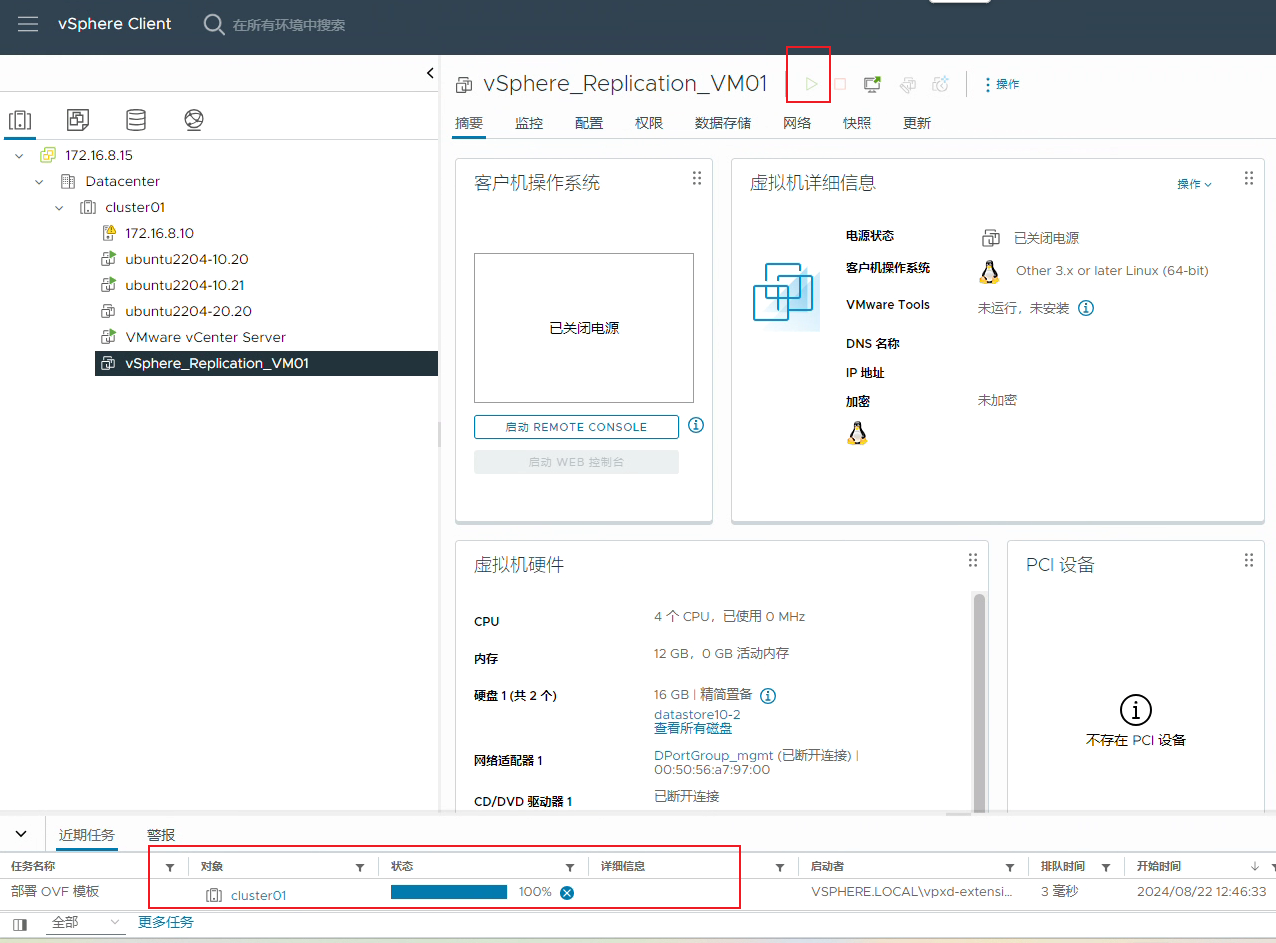Click the global search input field

pos(289,25)
